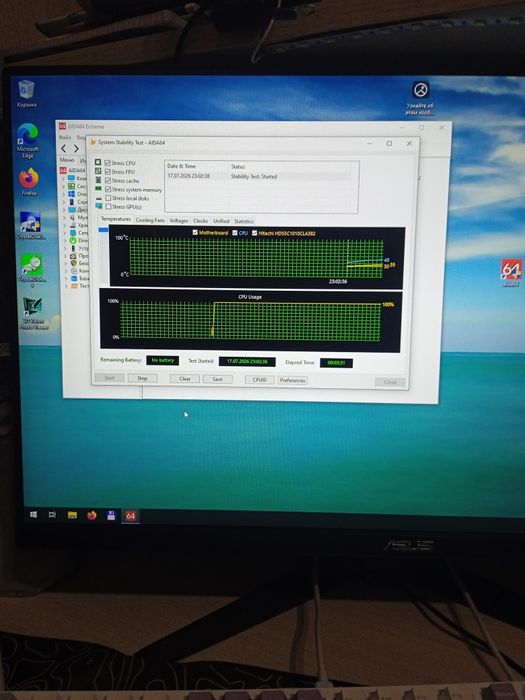525x700 pixels.
Task: Click the FPU icon beside Stress FPU
Action: 98,171
